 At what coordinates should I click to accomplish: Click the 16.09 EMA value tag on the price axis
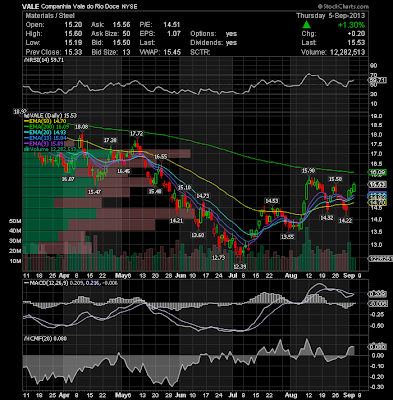377,173
